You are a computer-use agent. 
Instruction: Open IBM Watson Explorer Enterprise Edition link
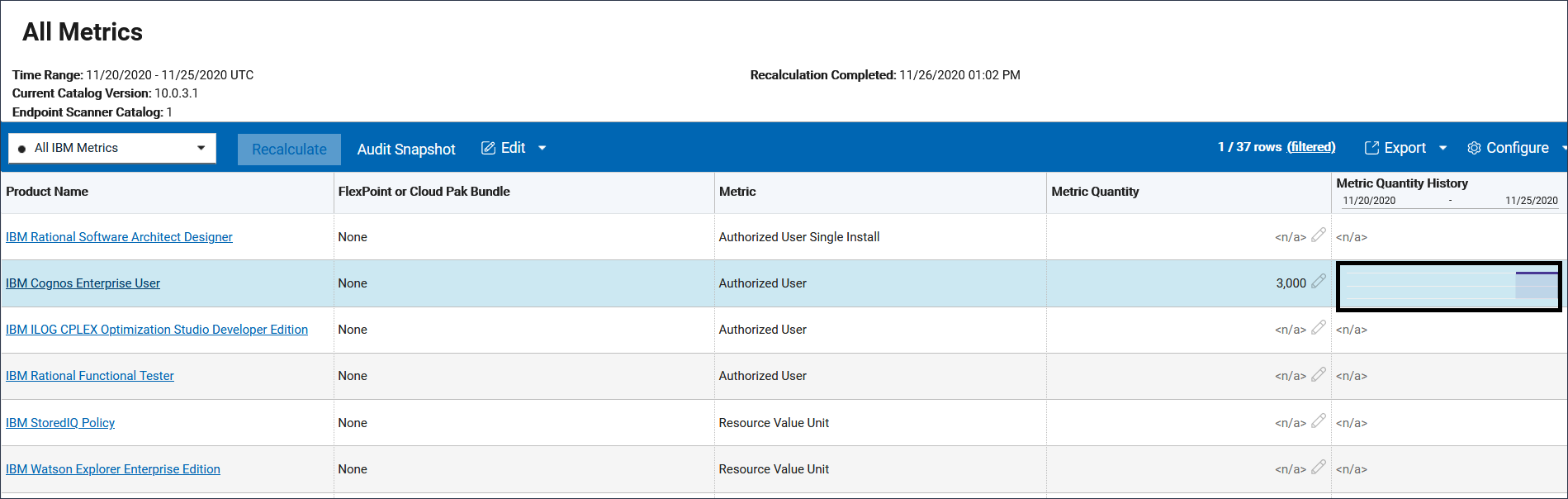(x=113, y=469)
